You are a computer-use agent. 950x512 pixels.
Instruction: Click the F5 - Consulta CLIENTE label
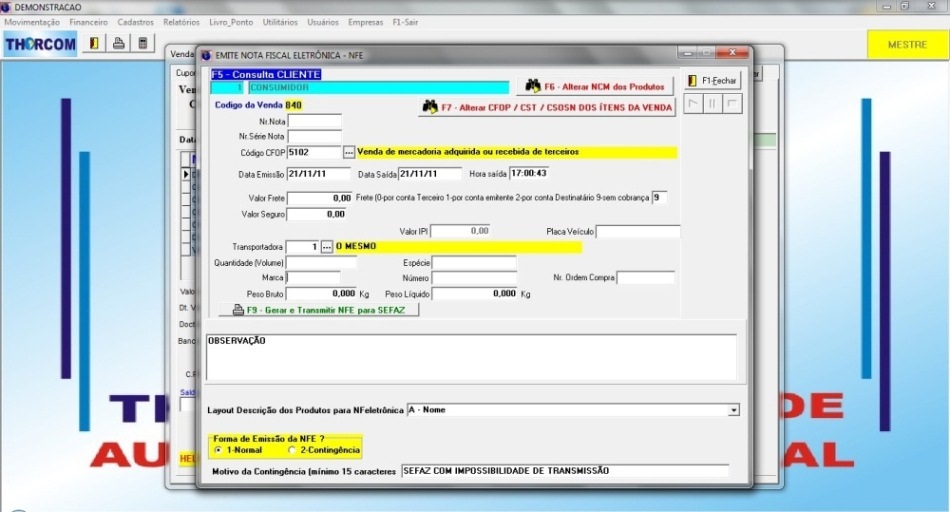pyautogui.click(x=267, y=74)
